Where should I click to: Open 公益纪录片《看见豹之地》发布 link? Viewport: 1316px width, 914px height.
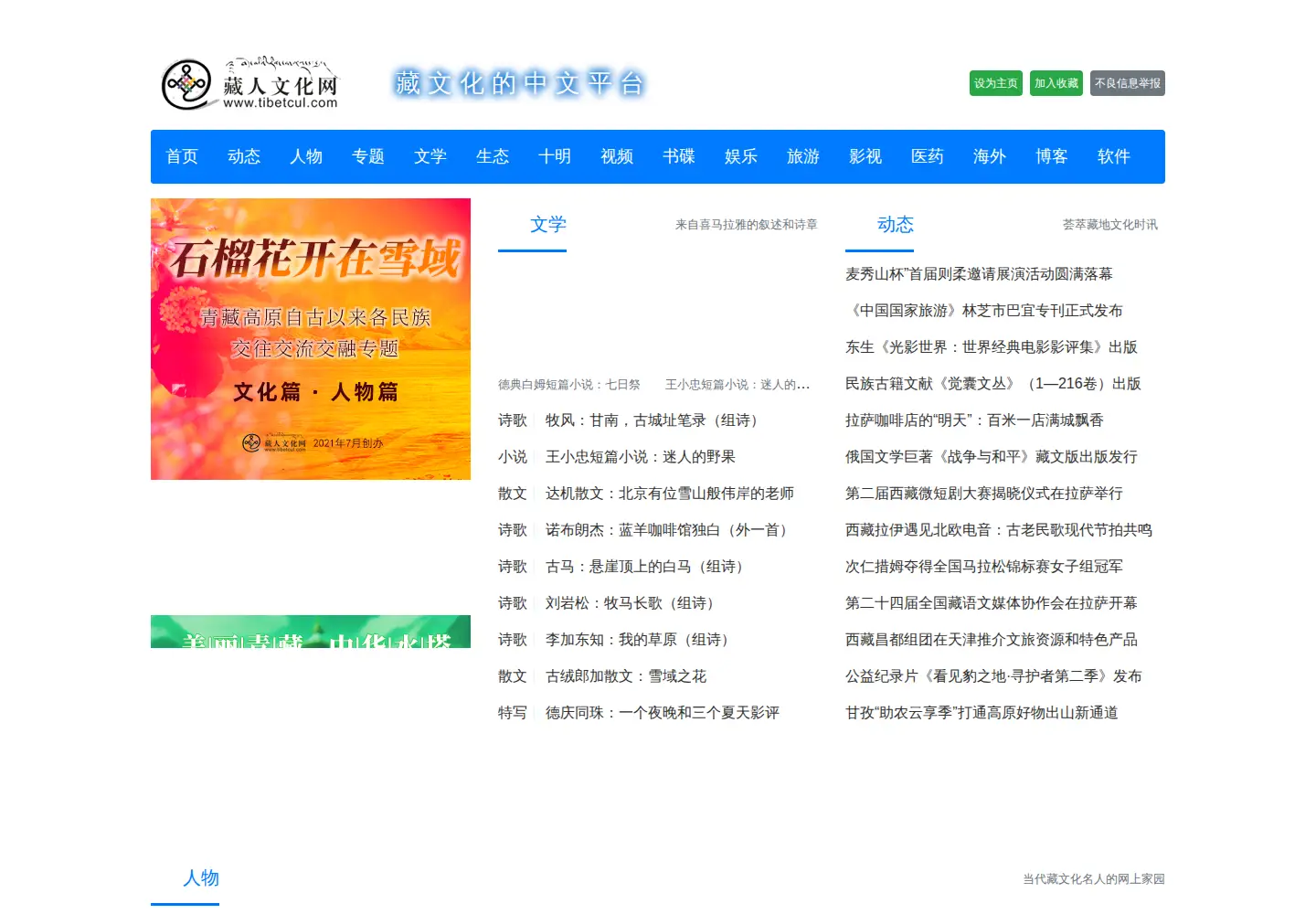993,676
